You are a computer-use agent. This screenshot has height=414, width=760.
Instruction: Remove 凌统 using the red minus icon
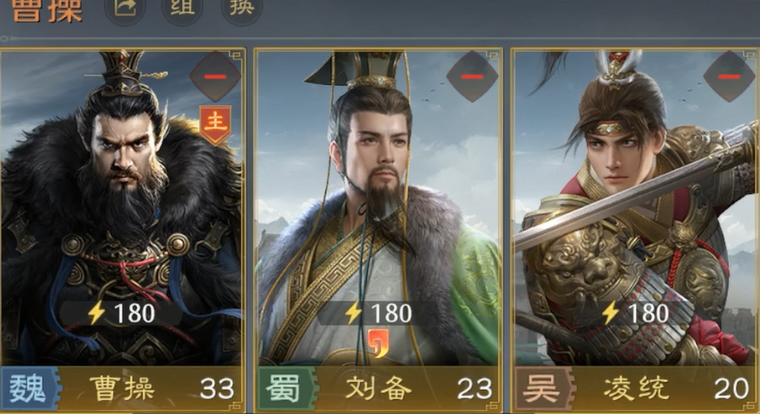pos(729,77)
